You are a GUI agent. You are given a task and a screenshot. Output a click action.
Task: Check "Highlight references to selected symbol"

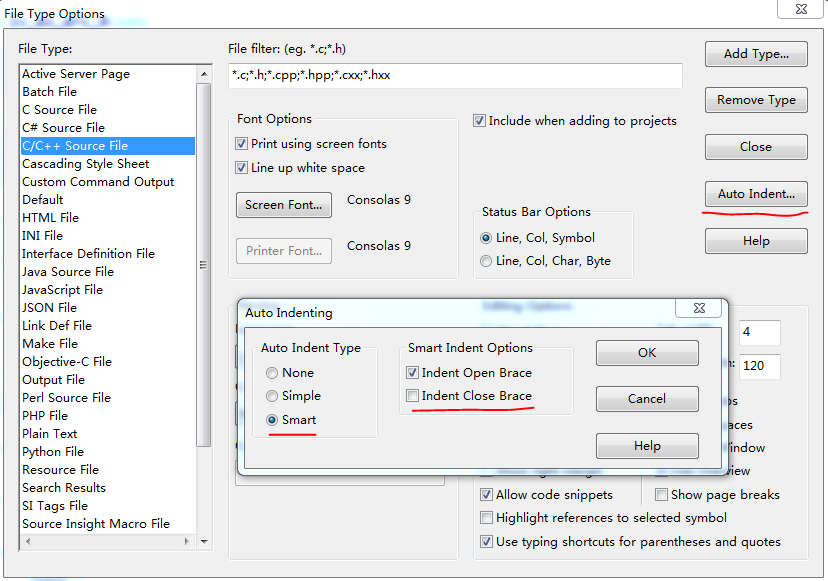coord(487,517)
